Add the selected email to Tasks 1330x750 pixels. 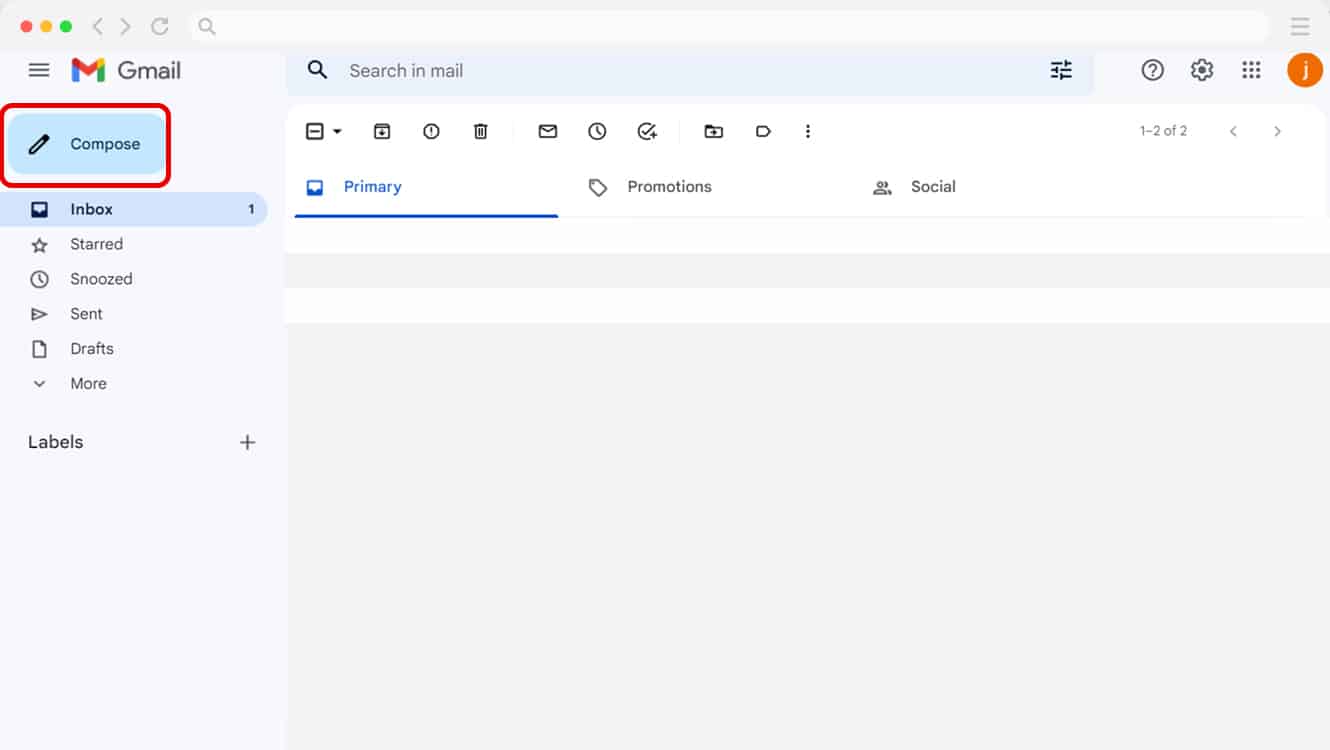pos(647,130)
